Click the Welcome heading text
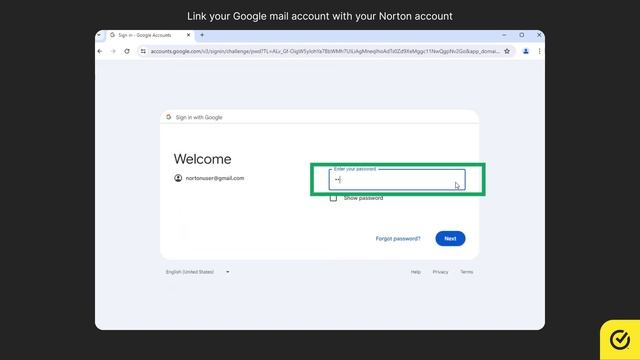640x360 pixels. [x=202, y=159]
